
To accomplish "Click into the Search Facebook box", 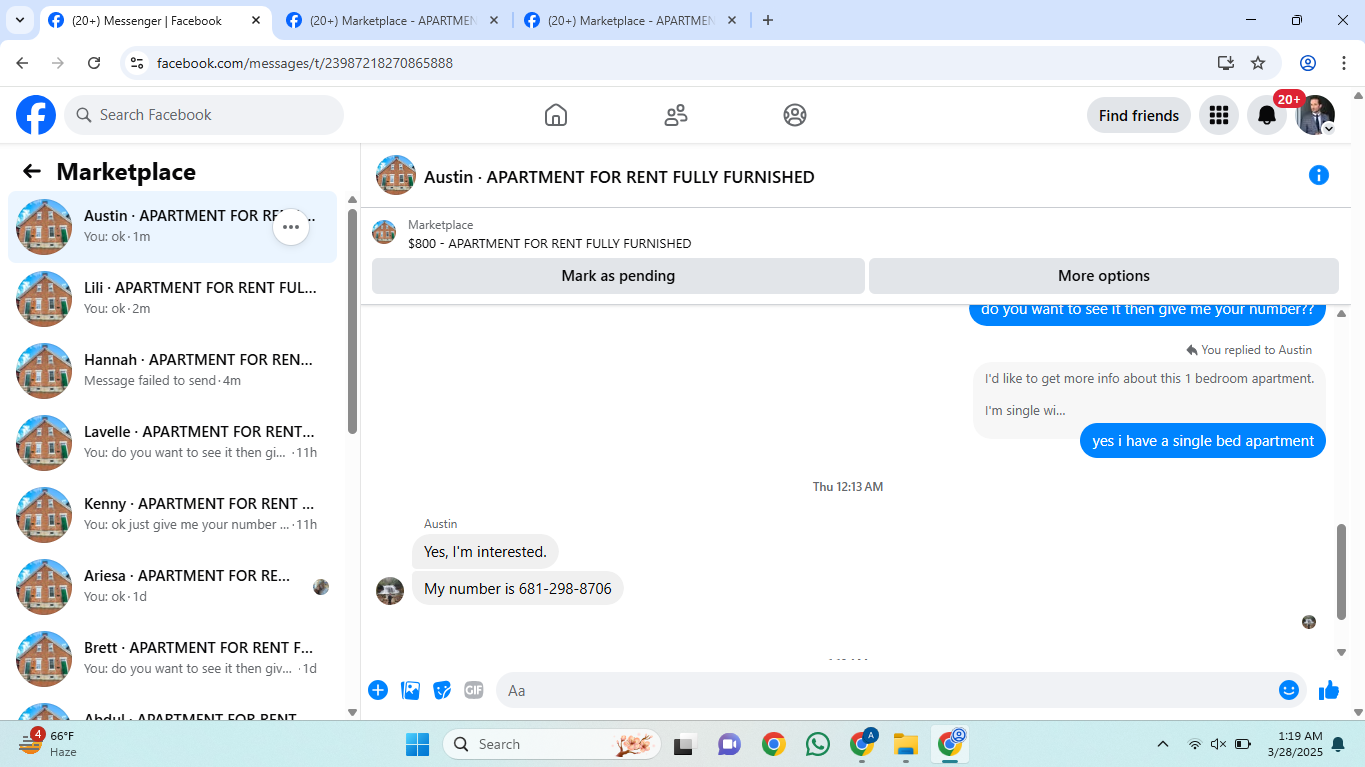I will [x=204, y=115].
